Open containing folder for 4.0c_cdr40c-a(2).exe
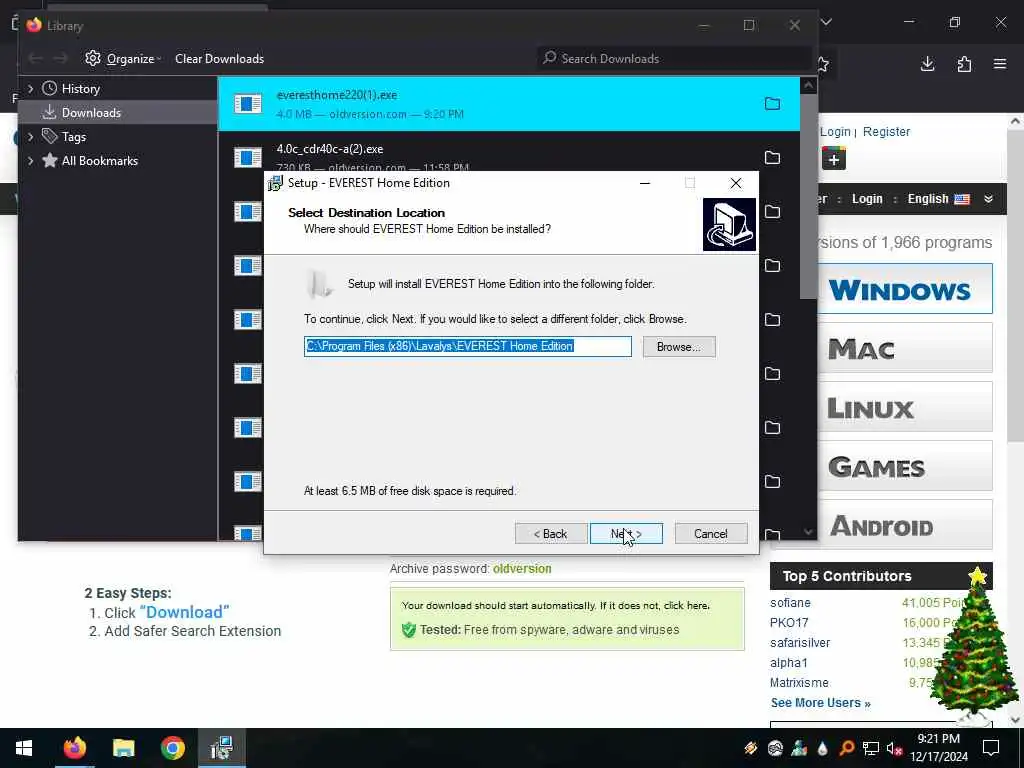Image resolution: width=1024 pixels, height=768 pixels. [772, 158]
